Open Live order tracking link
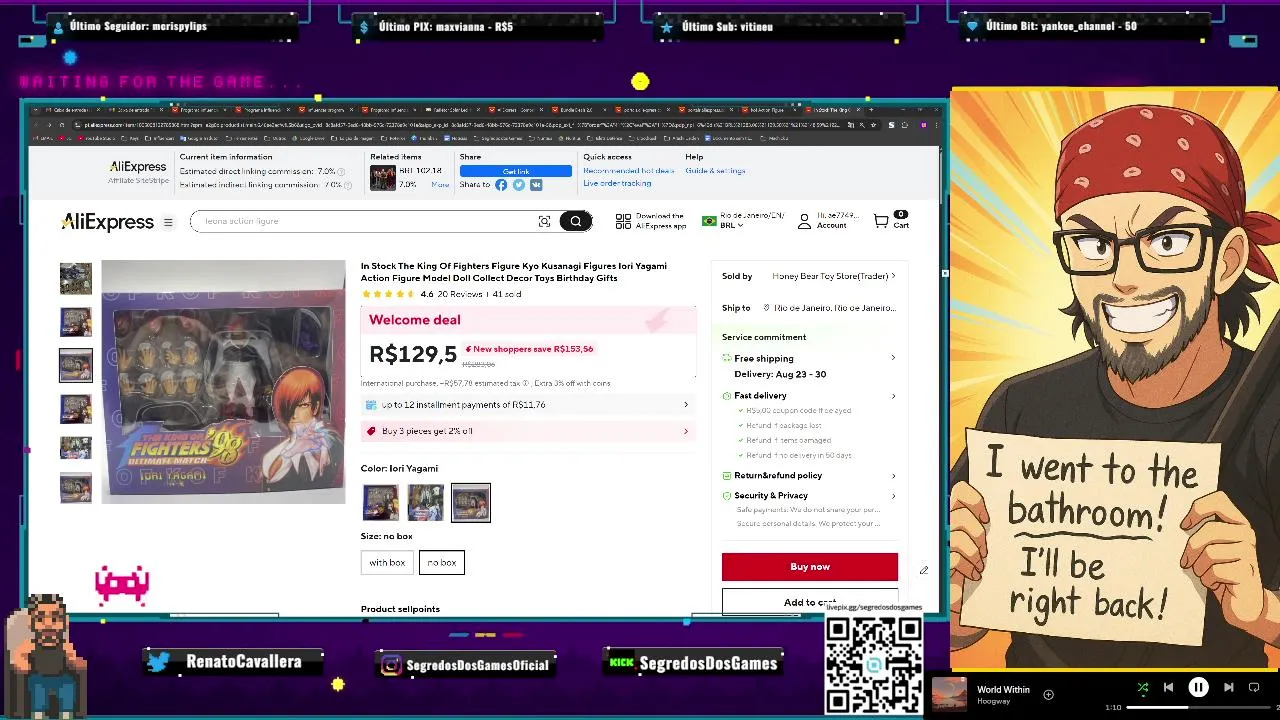Screen dimensions: 1280x720 coord(617,184)
